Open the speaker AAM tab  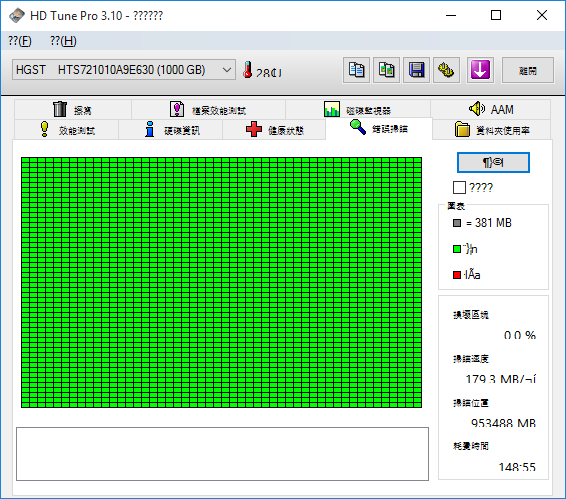[x=491, y=109]
